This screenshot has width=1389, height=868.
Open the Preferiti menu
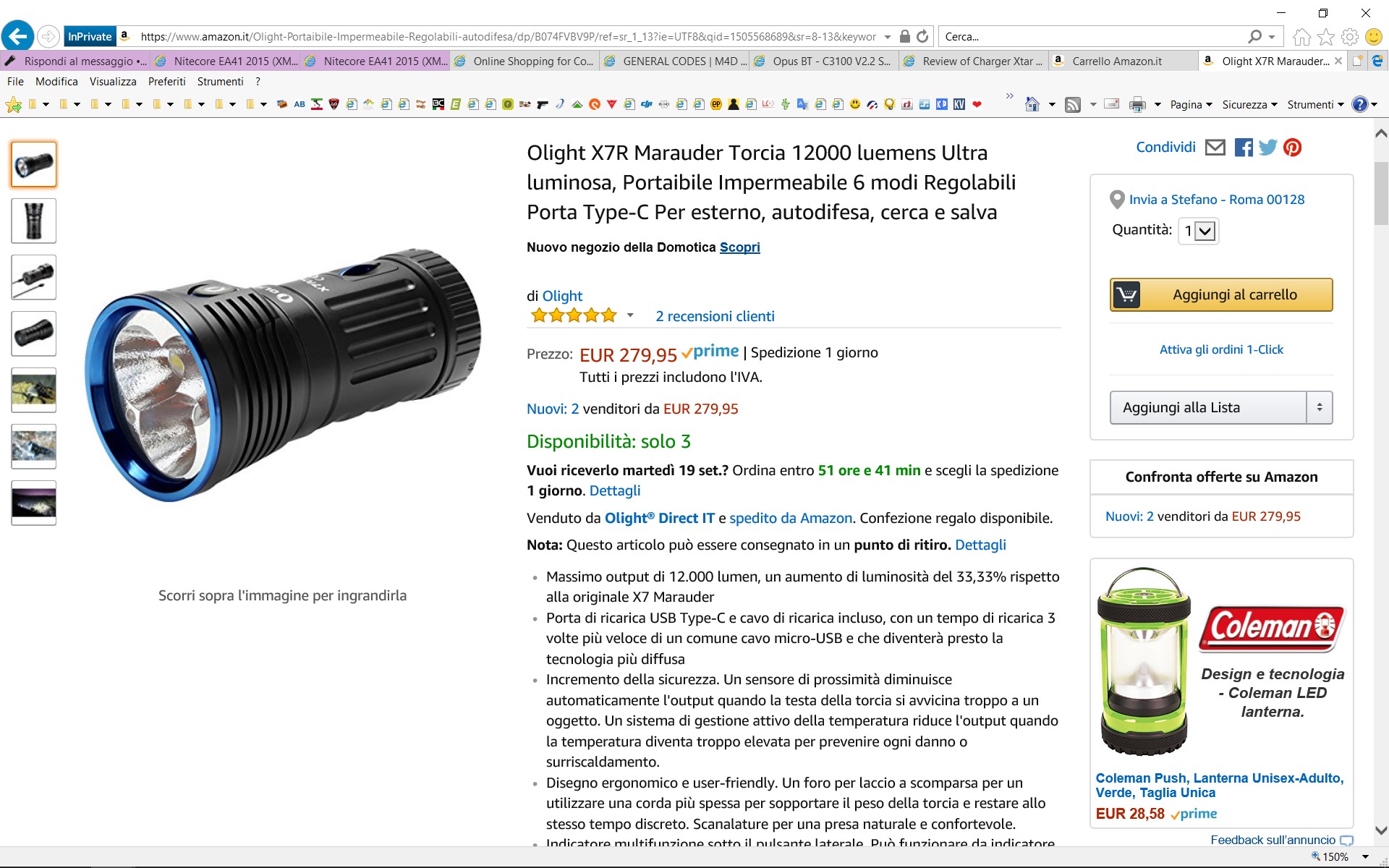167,82
